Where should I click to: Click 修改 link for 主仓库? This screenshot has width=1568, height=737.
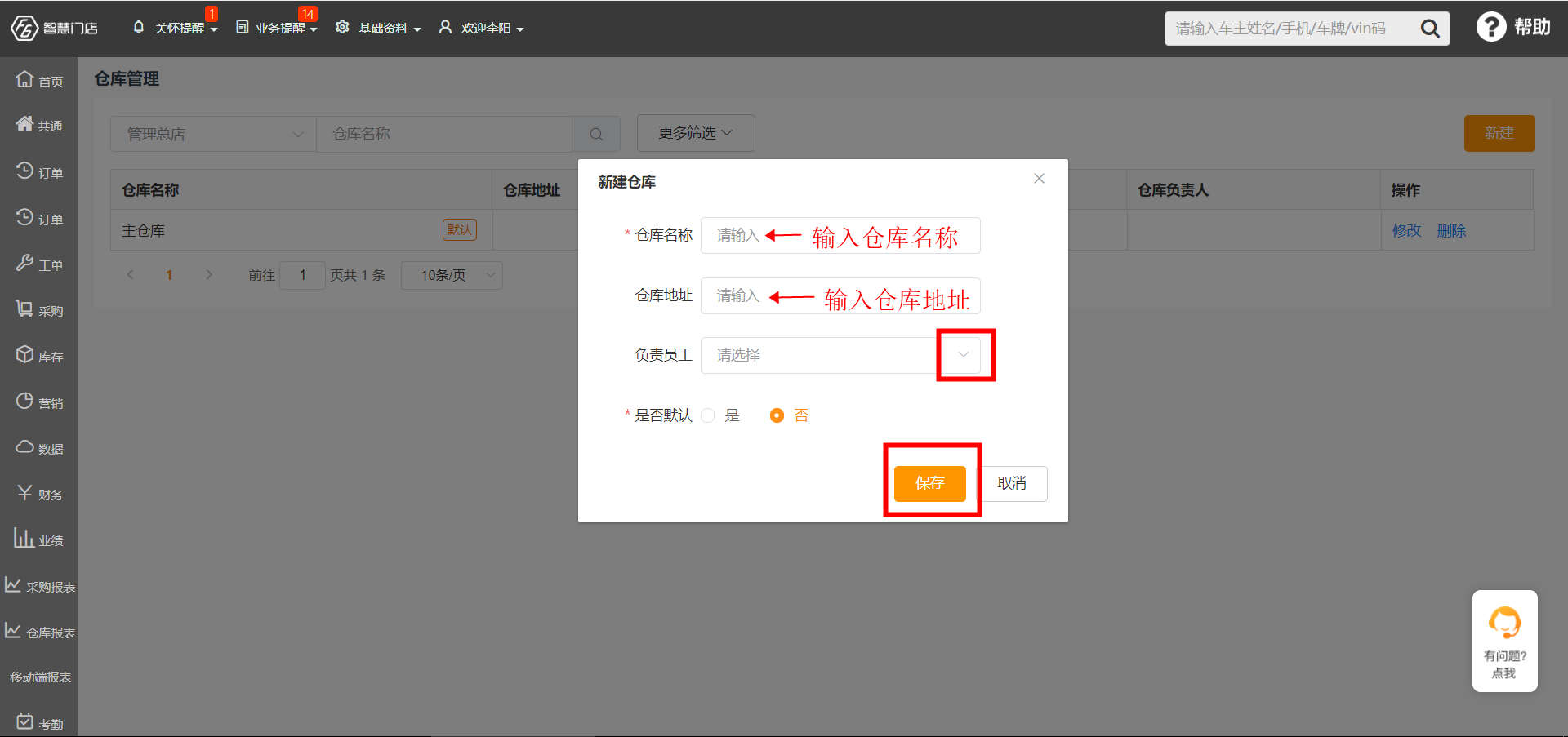click(1406, 231)
